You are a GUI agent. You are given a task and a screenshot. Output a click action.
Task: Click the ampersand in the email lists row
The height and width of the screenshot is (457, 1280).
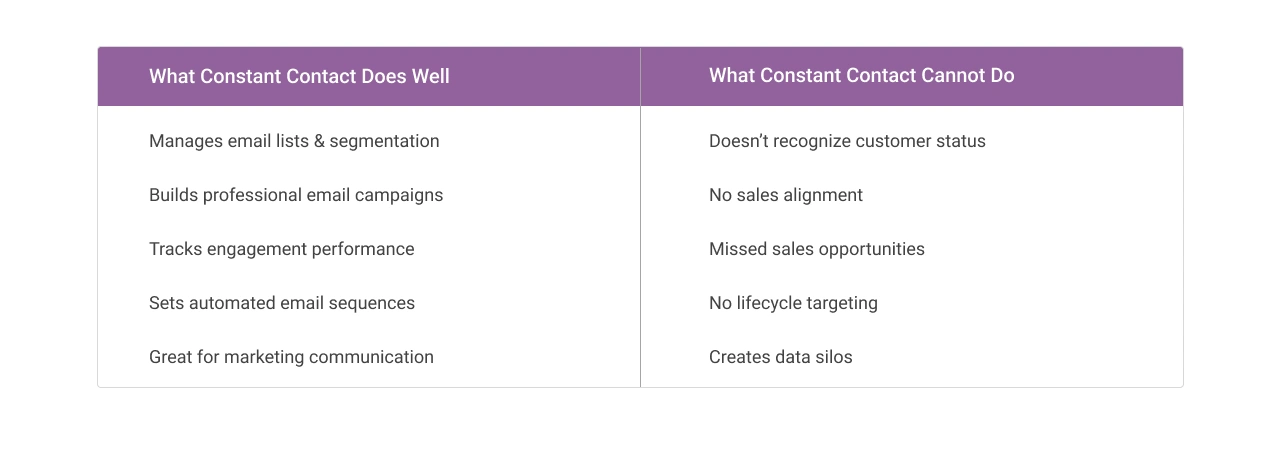click(x=319, y=141)
